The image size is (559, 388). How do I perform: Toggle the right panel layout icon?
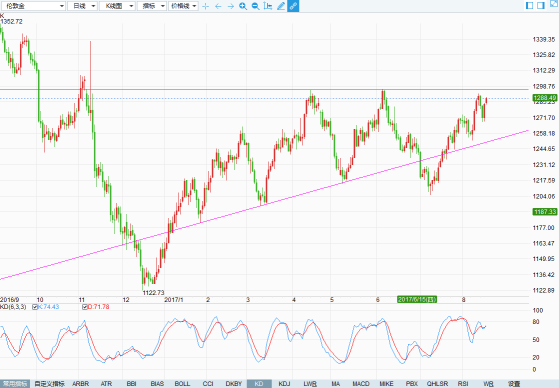(x=541, y=5)
